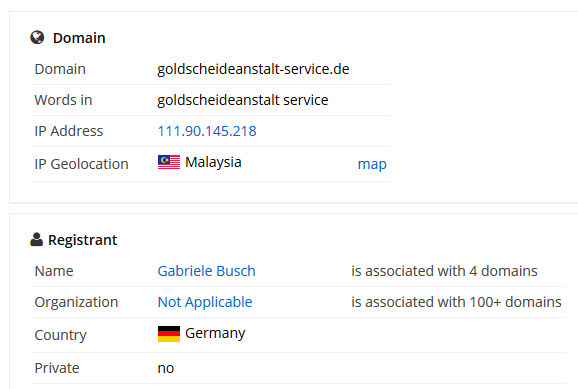Screen dimensions: 578x389
Task: Open the map link for IP geolocation
Action: [372, 164]
